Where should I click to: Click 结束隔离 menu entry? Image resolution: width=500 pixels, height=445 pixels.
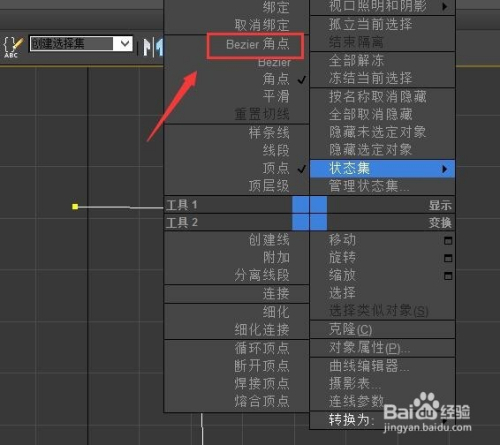pyautogui.click(x=356, y=42)
